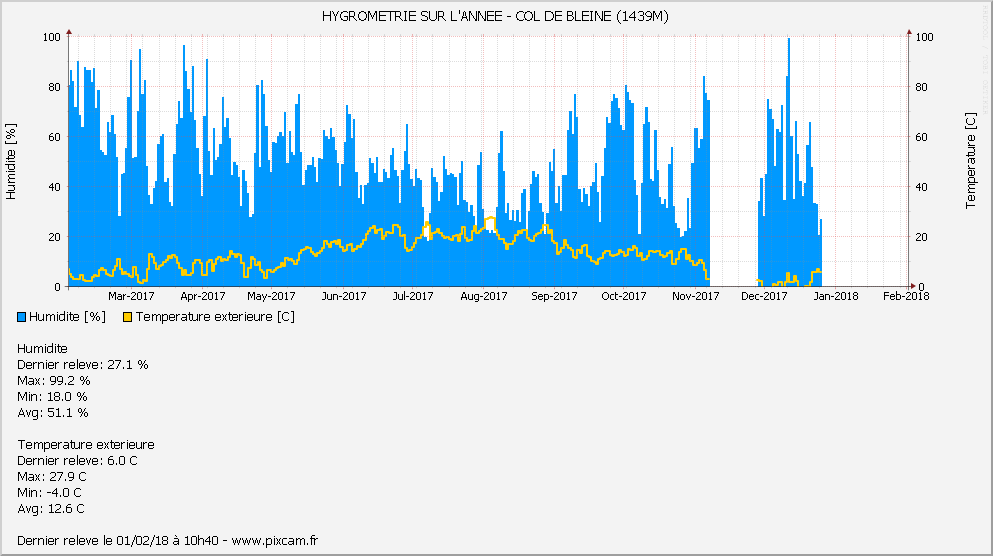
Task: Click the blue Humidite legend swatch
Action: pos(22,317)
